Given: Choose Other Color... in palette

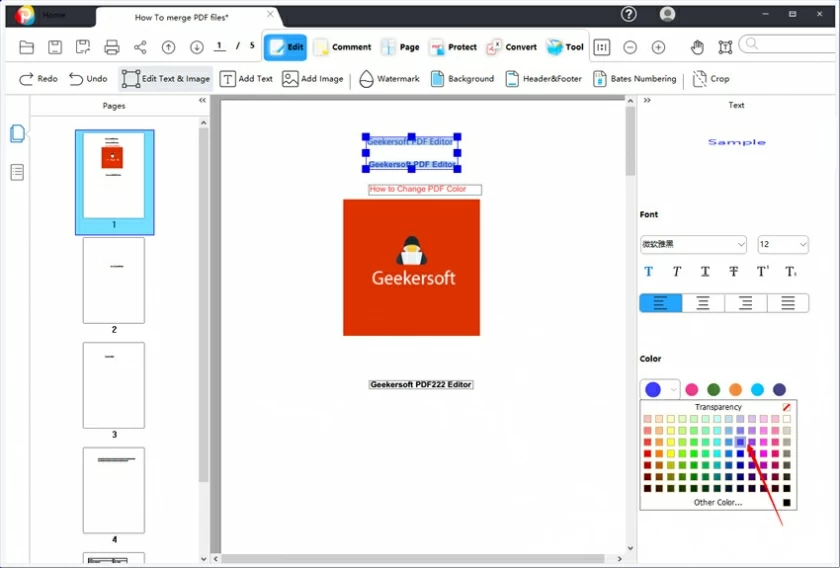Looking at the screenshot, I should point(718,503).
